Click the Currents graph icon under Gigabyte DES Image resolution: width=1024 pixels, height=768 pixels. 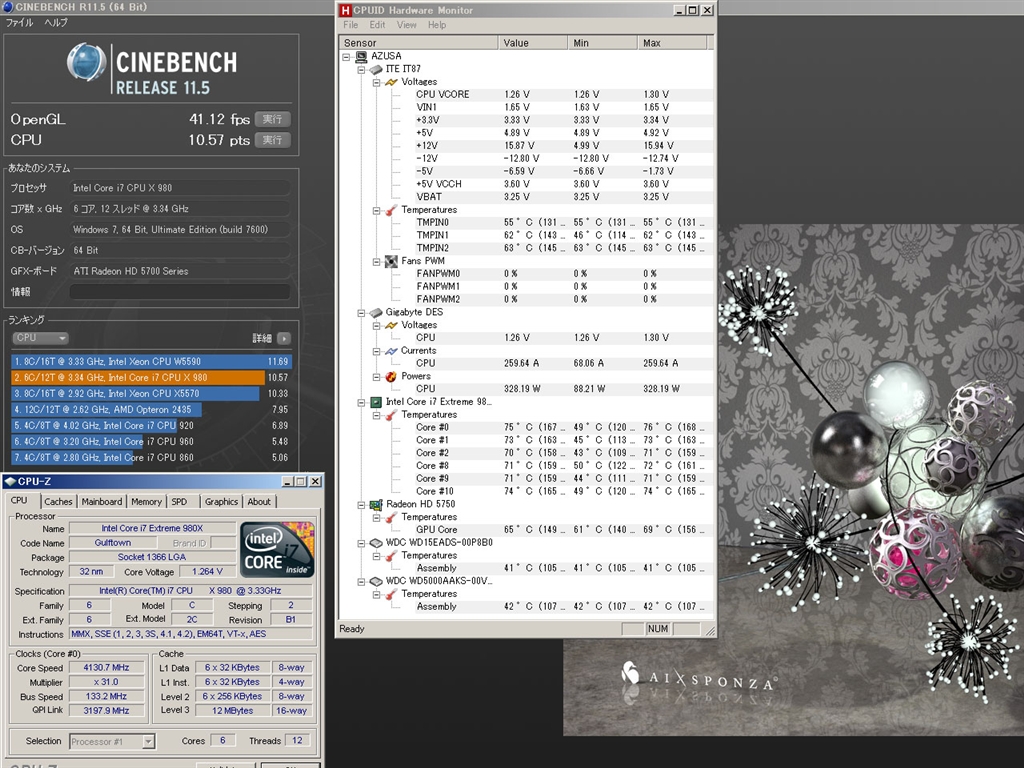[x=391, y=351]
